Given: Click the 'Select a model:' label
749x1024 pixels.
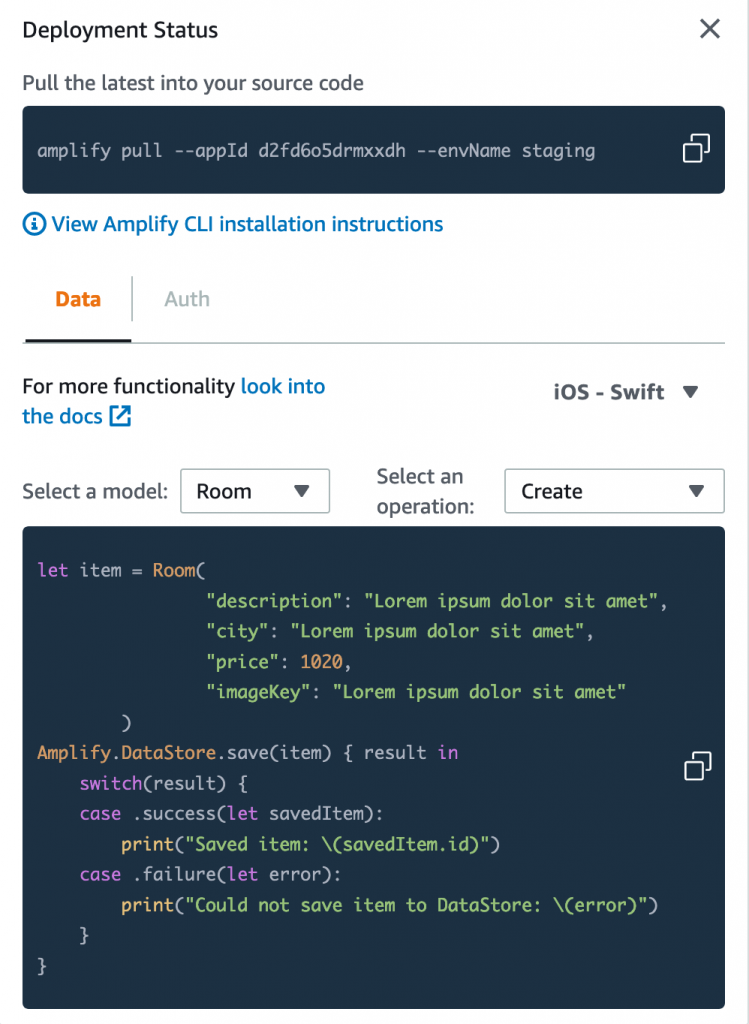Looking at the screenshot, I should point(95,491).
